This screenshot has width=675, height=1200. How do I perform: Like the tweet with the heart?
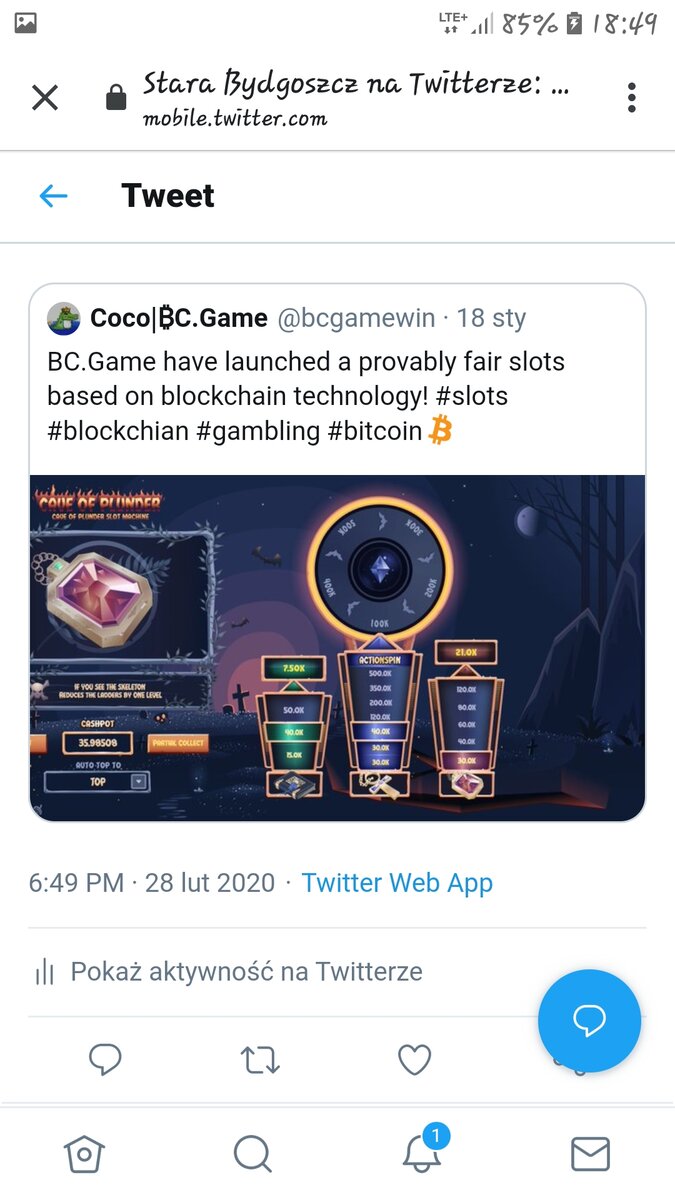(x=414, y=1059)
